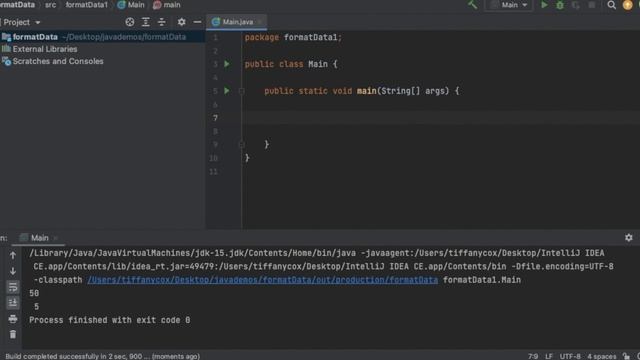Clear console with the trash icon
Image resolution: width=640 pixels, height=360 pixels.
coord(13,335)
